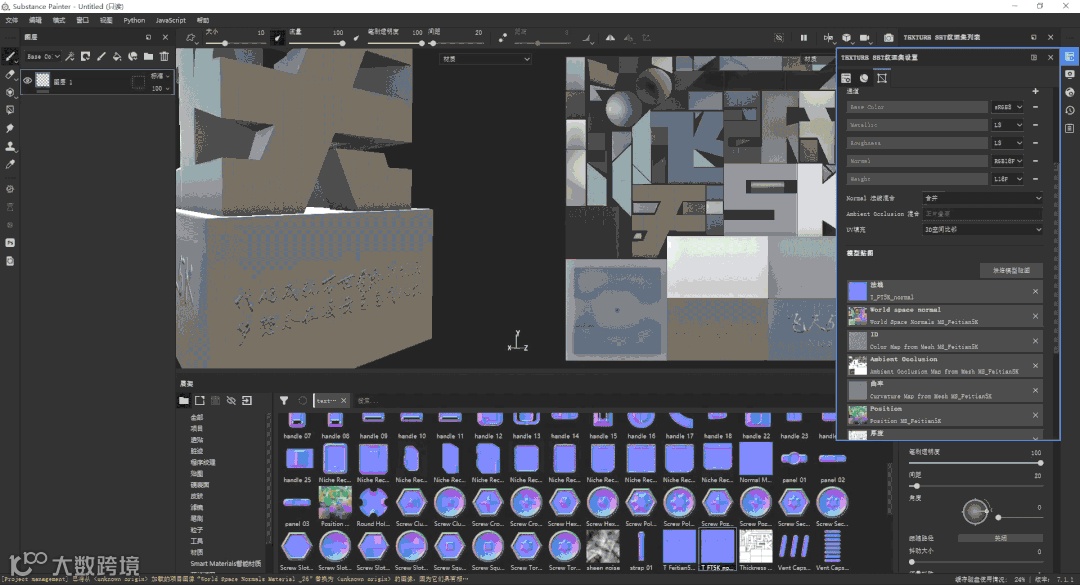Select the Projection tool in left toolbar
Viewport: 1080px width, 585px height.
point(10,92)
